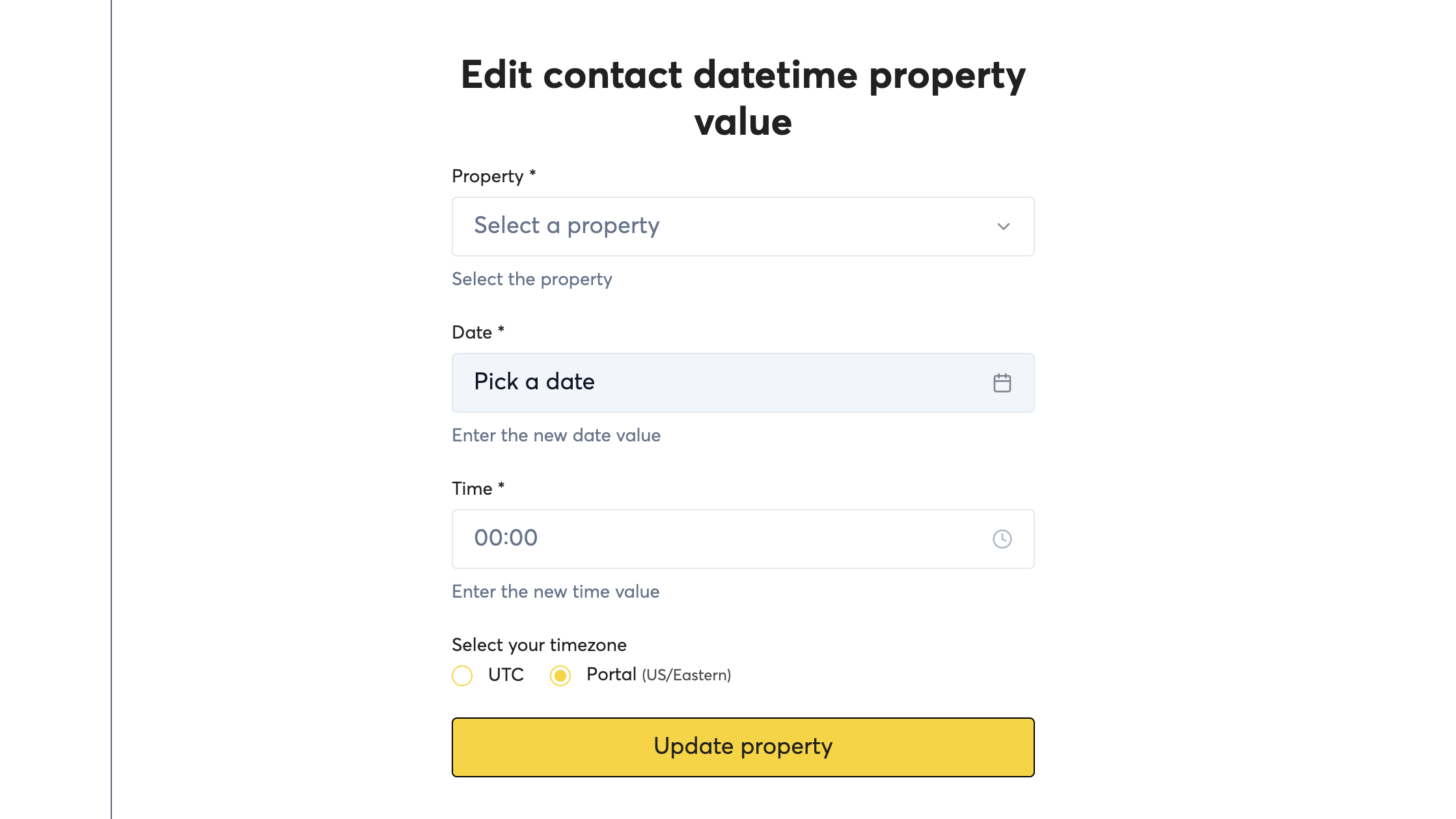Click the Select your timezone label

click(x=539, y=645)
